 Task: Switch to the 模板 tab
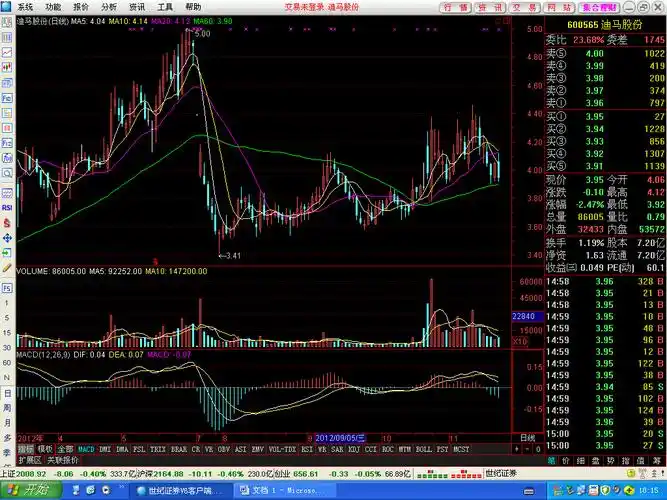tap(45, 449)
